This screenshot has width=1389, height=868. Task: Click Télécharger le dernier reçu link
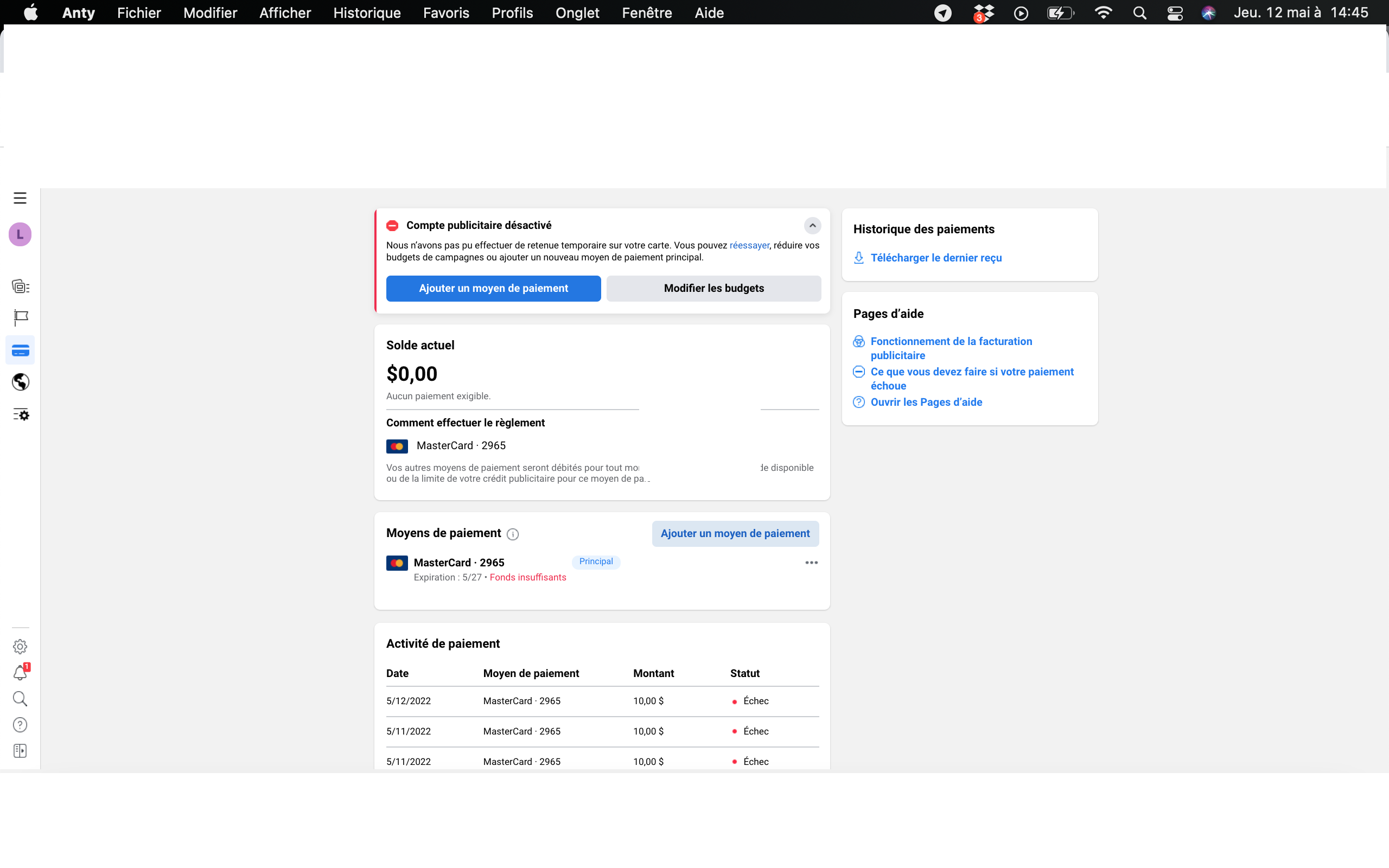[936, 258]
